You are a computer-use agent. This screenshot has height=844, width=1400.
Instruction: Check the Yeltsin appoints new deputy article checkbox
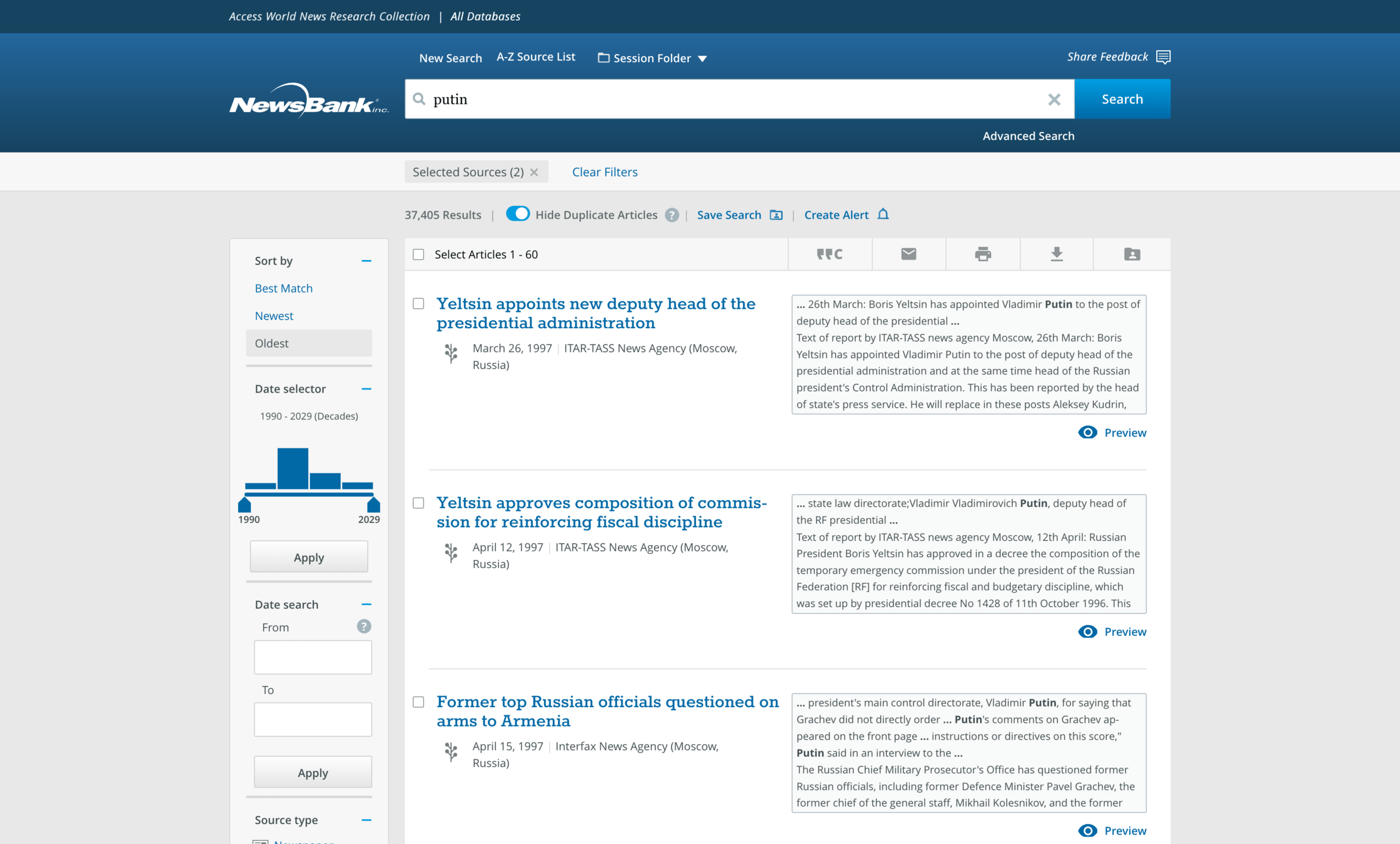pos(418,304)
